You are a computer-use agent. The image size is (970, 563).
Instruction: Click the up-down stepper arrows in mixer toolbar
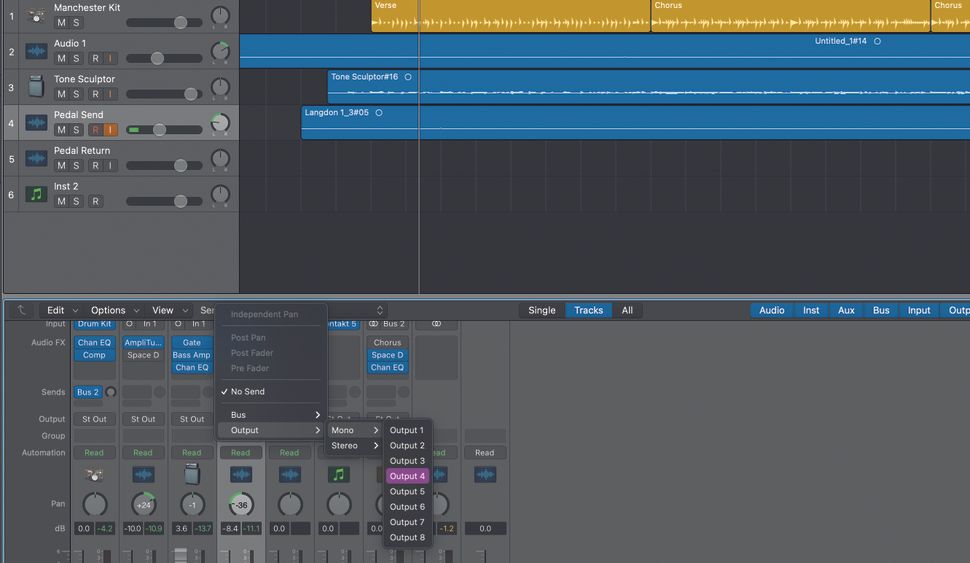pos(380,310)
